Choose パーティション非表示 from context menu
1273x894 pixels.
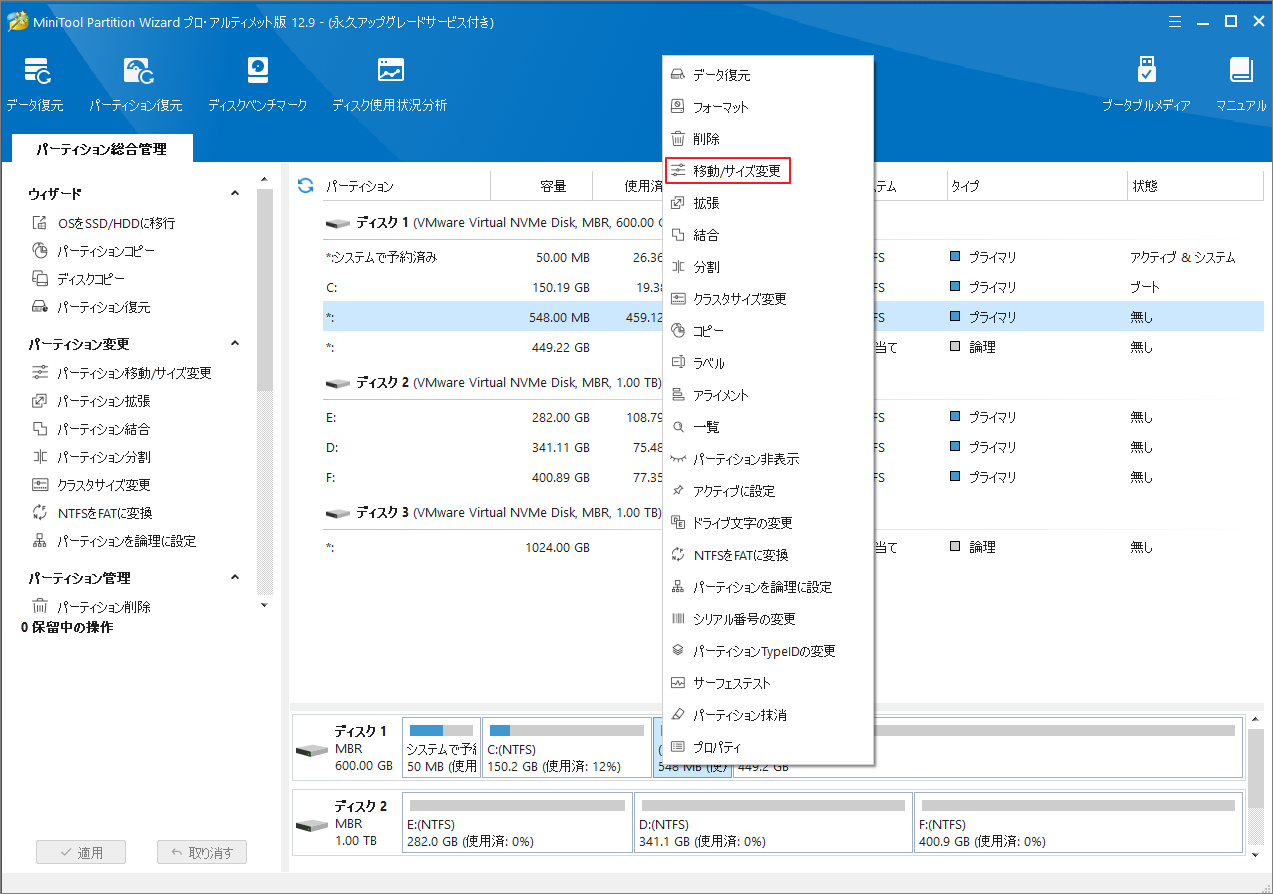[x=769, y=459]
